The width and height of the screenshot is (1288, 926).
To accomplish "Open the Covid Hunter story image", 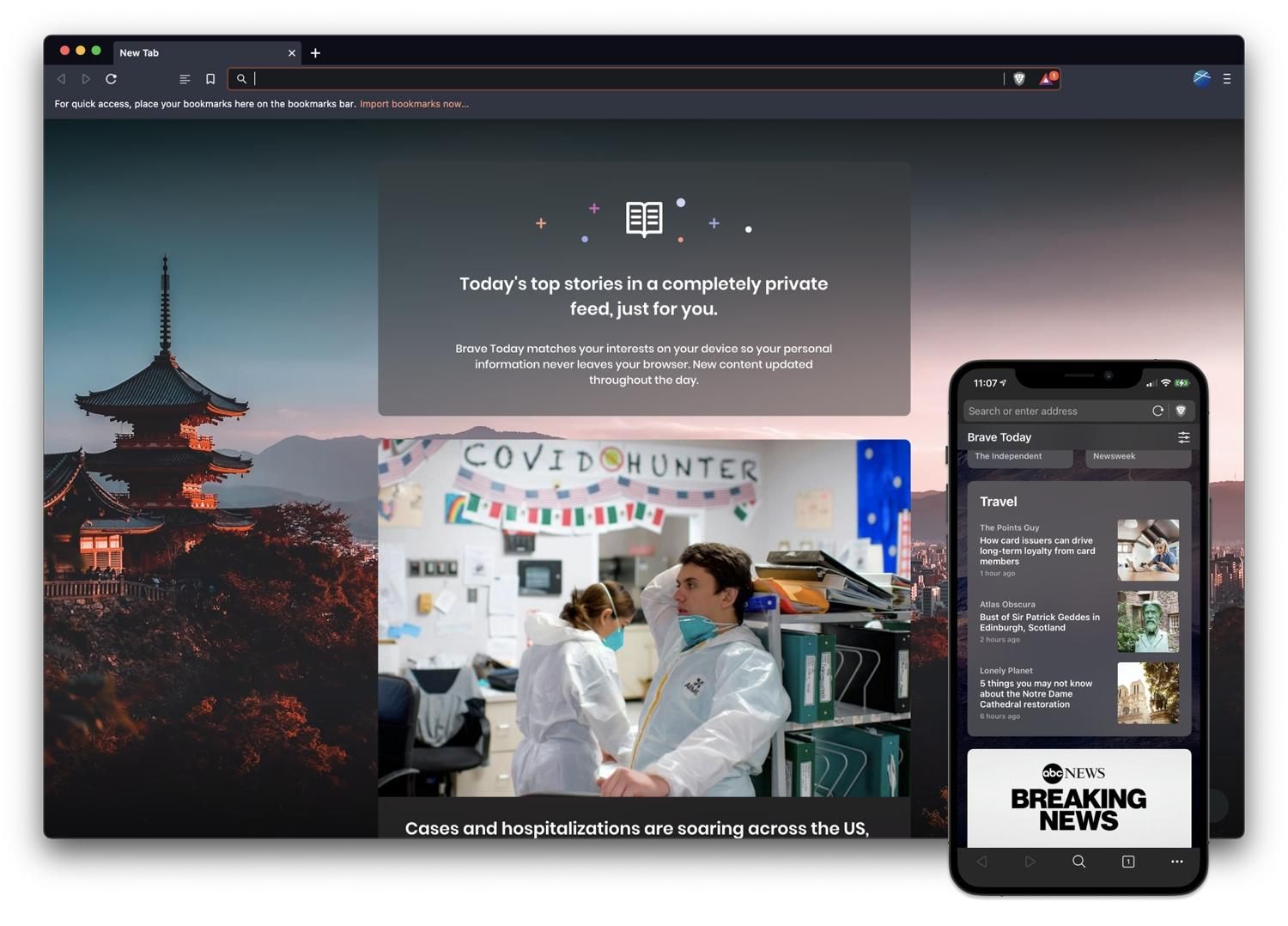I will pyautogui.click(x=644, y=618).
